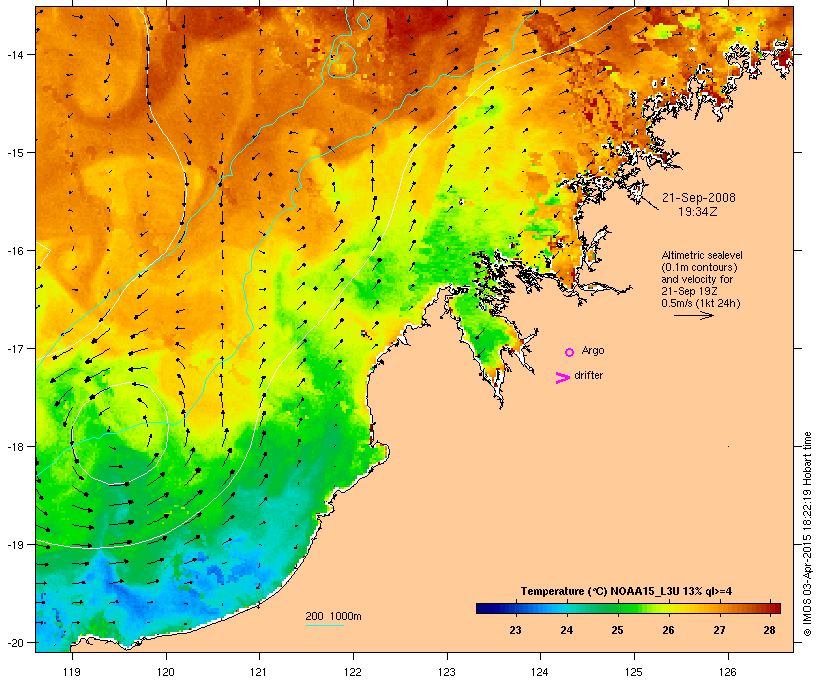This screenshot has height=680, width=820.
Task: Click the longitude axis label 121
Action: pyautogui.click(x=259, y=672)
